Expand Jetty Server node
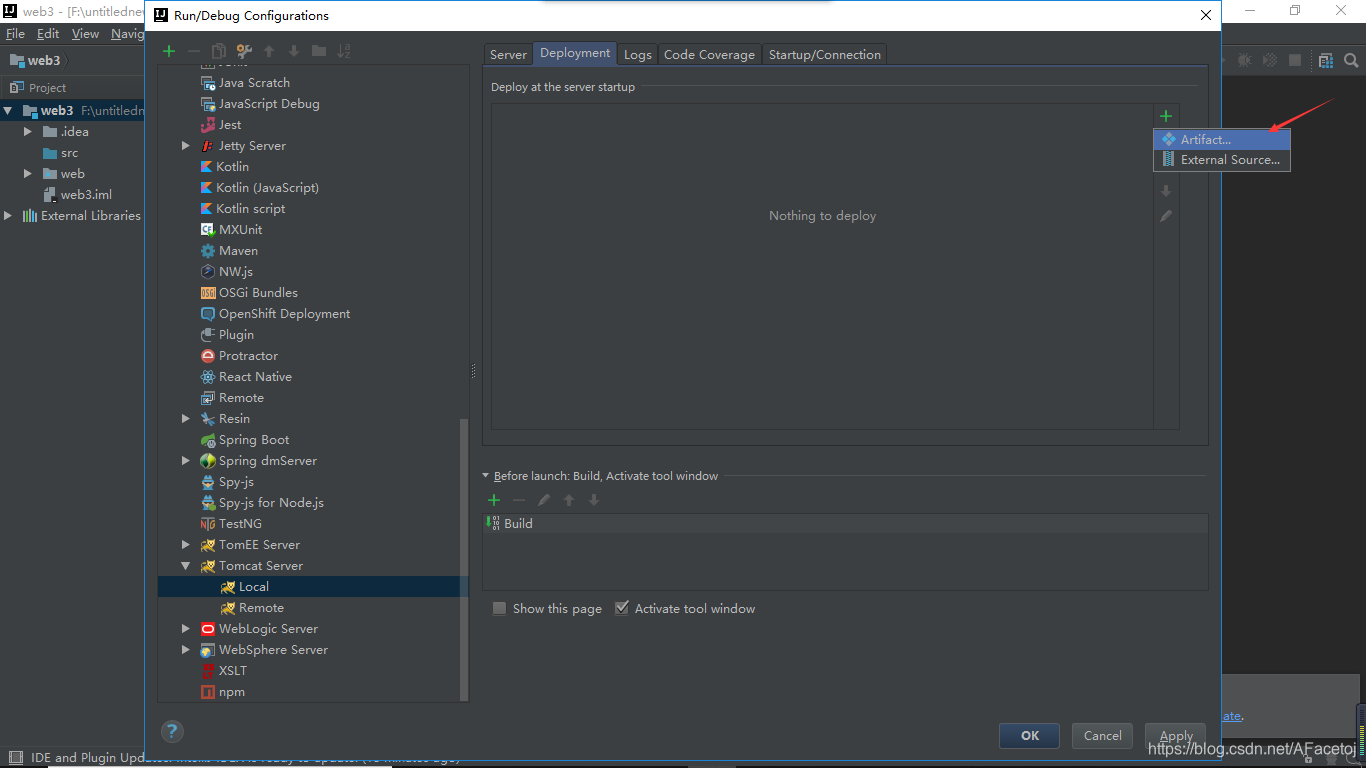The height and width of the screenshot is (768, 1366). click(x=186, y=146)
